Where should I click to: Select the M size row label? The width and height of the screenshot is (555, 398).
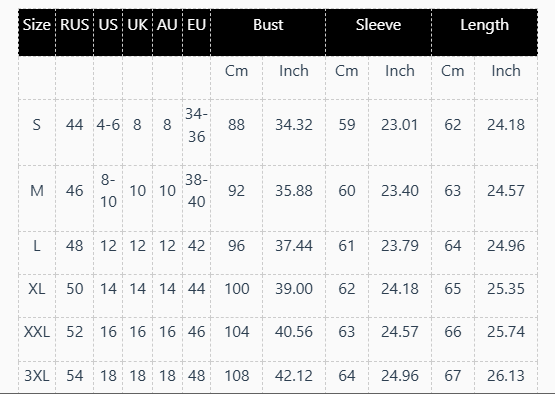tap(37, 191)
